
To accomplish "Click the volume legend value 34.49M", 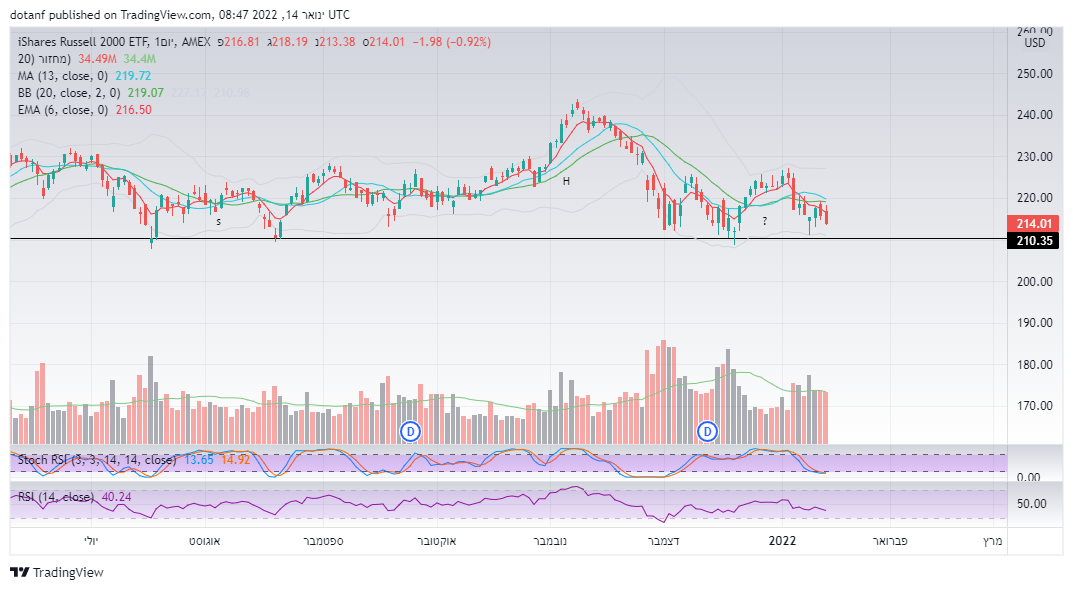I will 97,59.
